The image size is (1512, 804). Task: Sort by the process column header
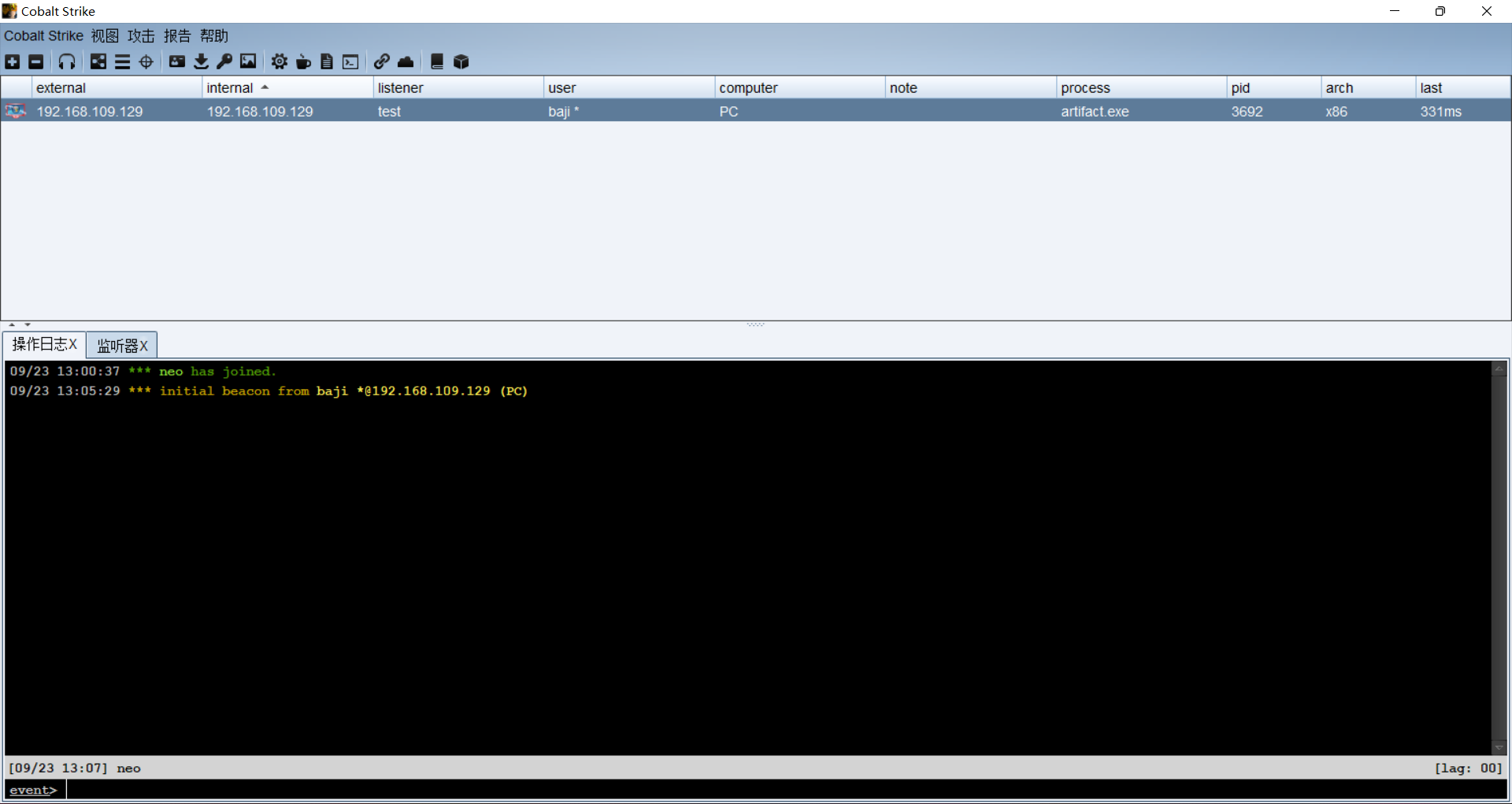[x=1142, y=87]
